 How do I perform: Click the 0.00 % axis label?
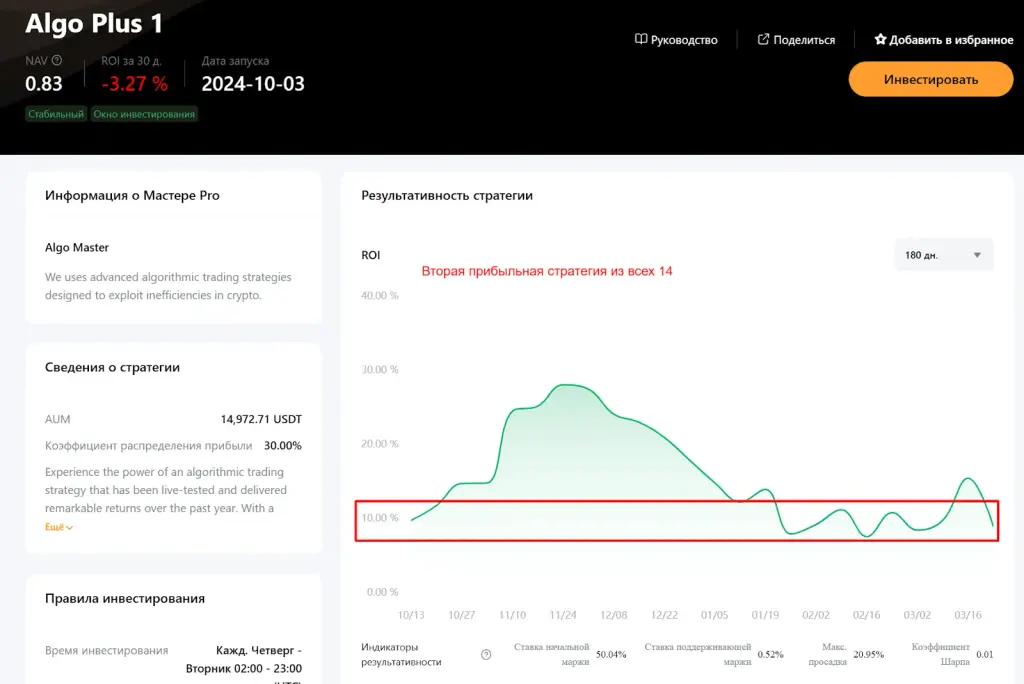click(x=382, y=592)
